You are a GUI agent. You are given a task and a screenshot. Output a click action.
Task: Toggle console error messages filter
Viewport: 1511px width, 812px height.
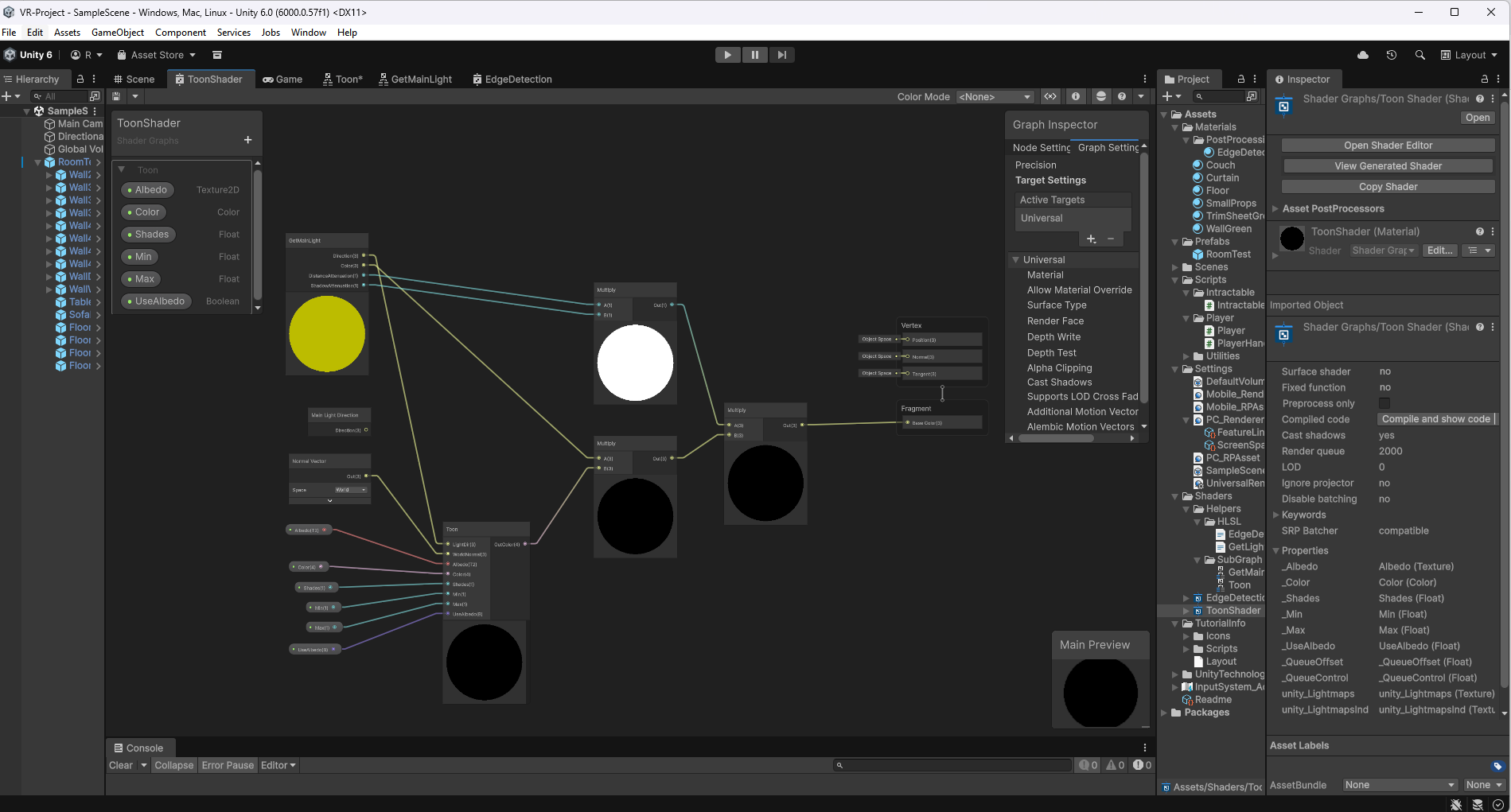pos(1142,765)
